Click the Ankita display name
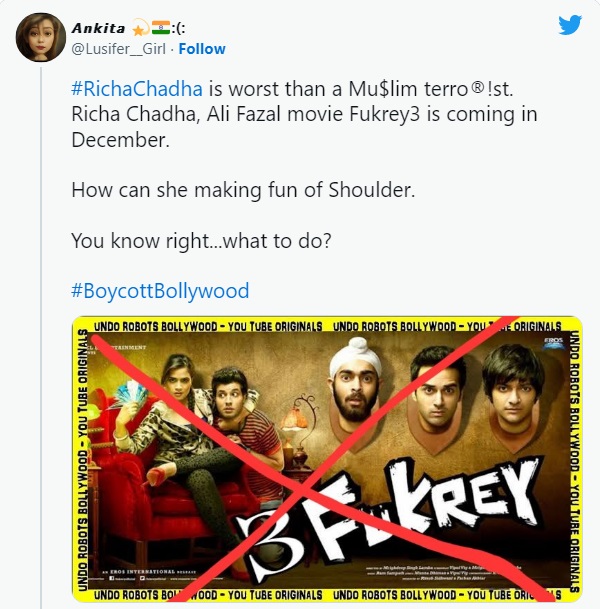 98,28
